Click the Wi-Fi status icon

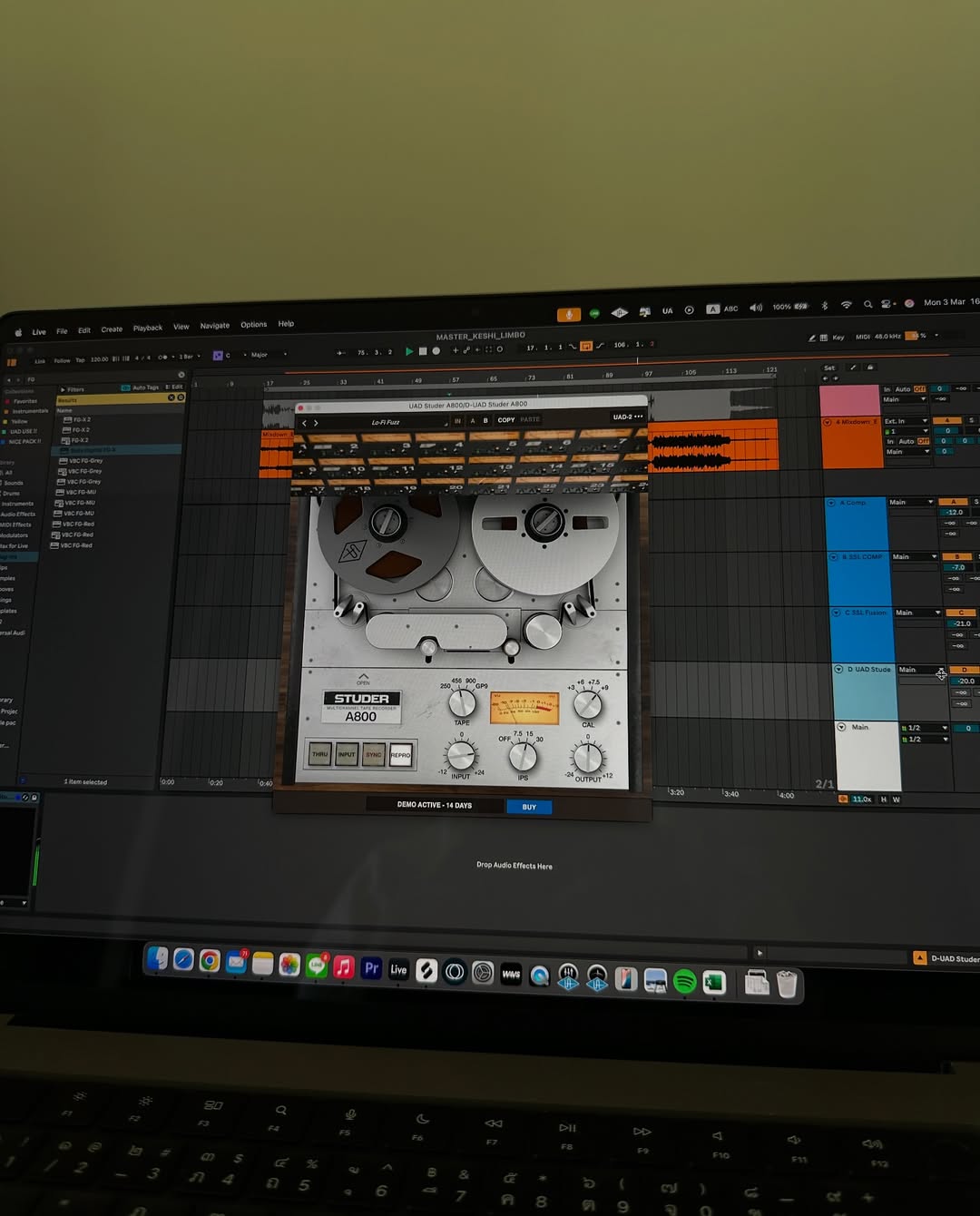(846, 305)
